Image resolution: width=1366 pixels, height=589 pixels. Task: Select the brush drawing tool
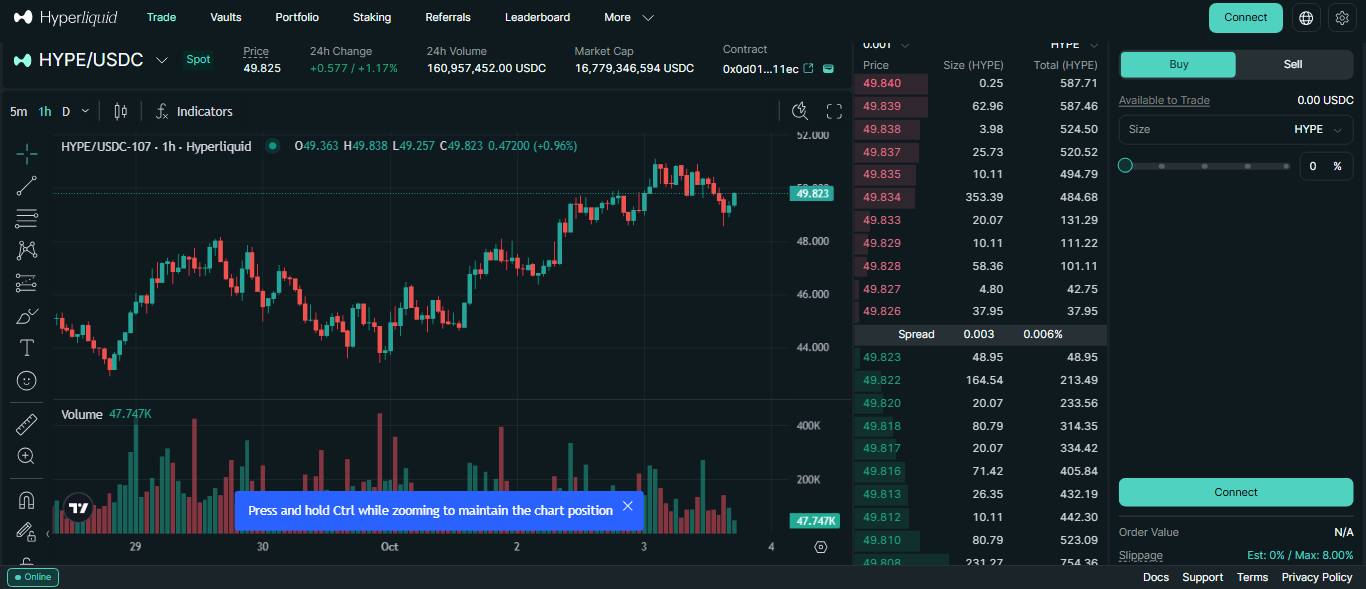coord(26,315)
